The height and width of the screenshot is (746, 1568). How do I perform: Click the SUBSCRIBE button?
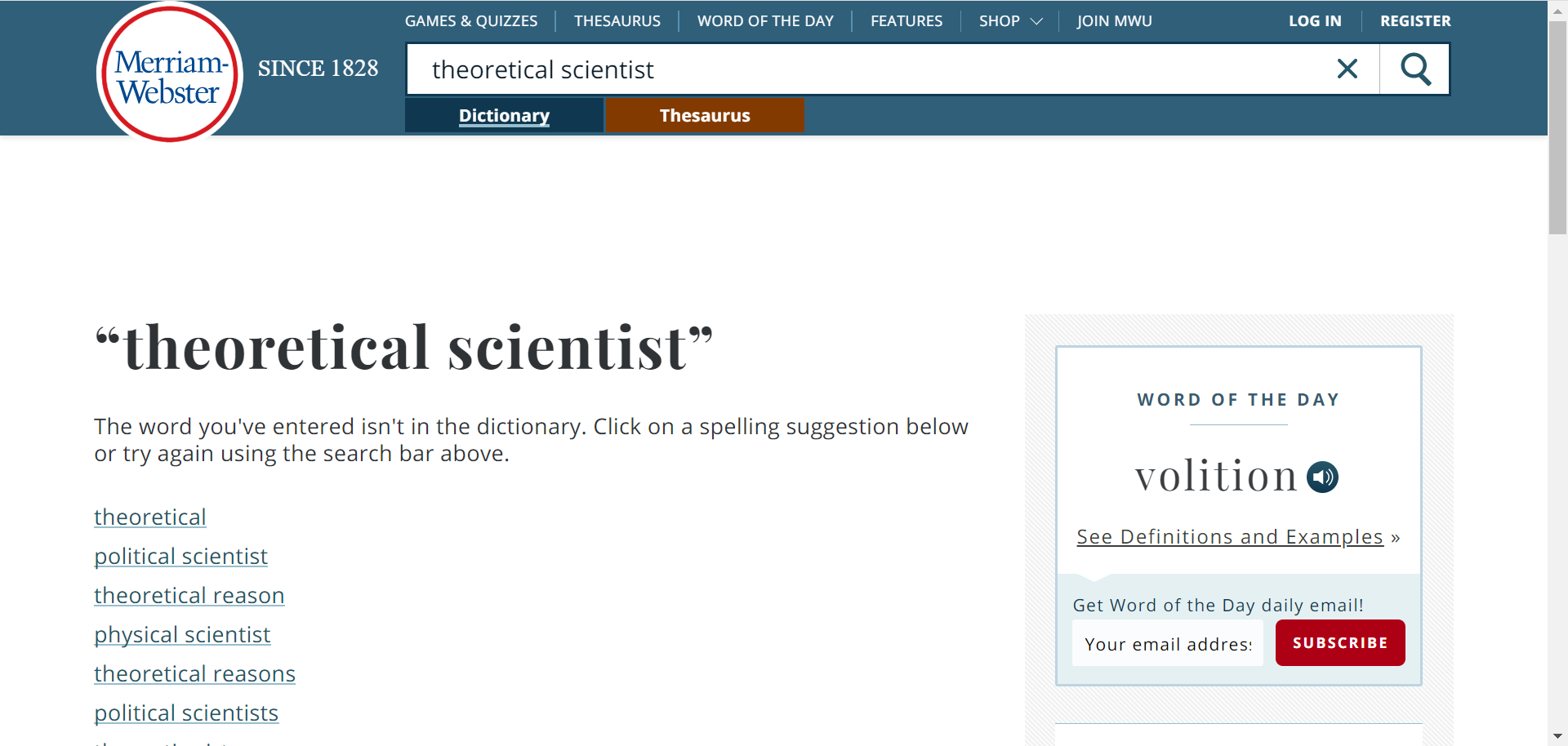coord(1340,642)
